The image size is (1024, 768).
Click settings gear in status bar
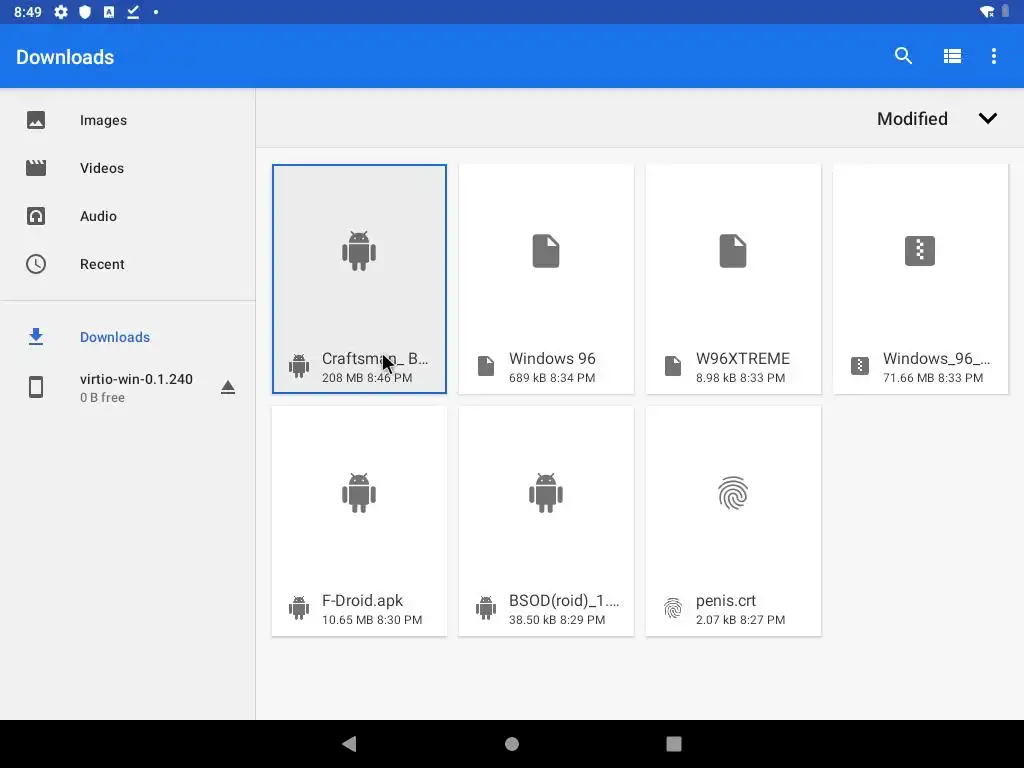tap(61, 12)
